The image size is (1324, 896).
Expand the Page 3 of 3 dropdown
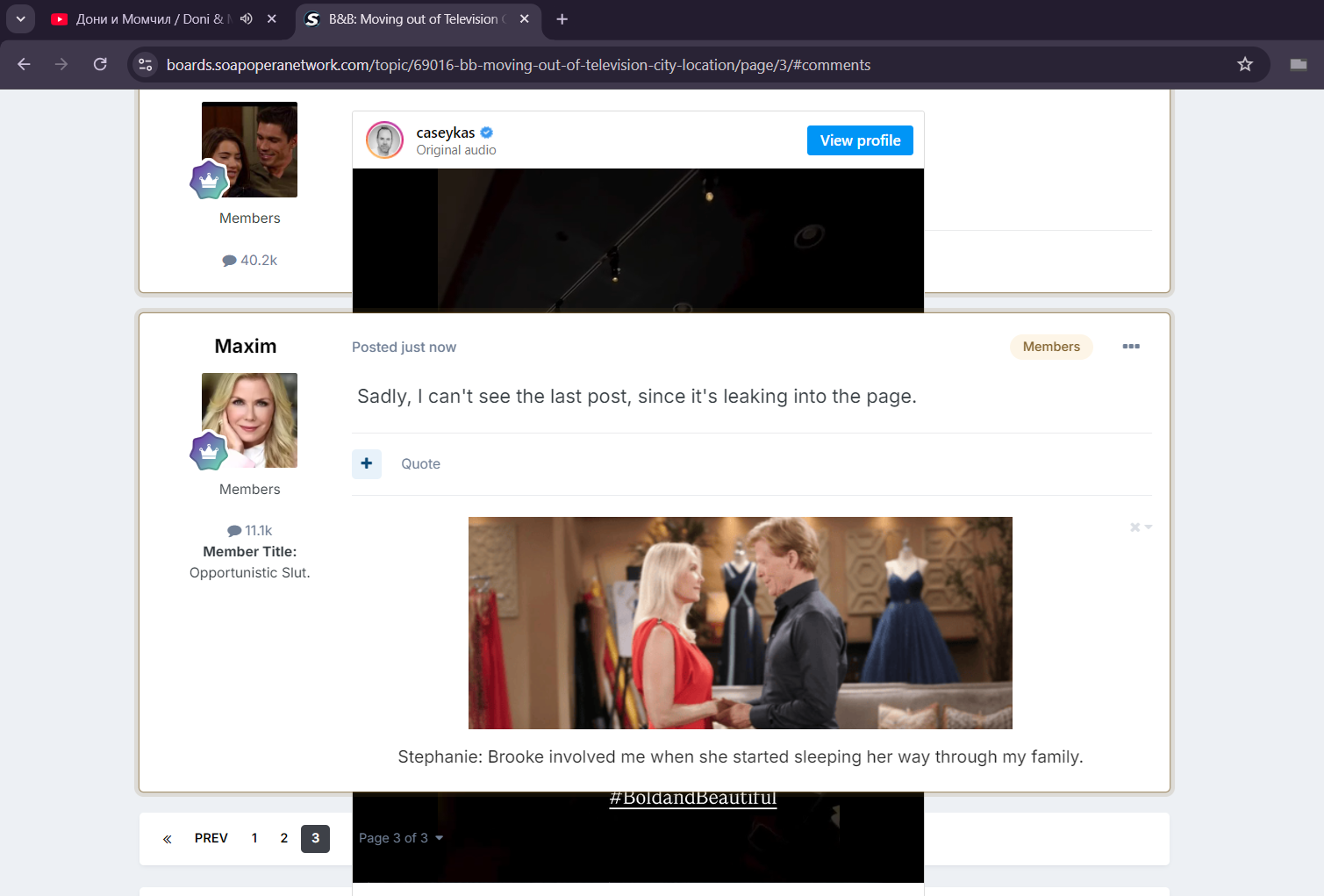click(400, 838)
